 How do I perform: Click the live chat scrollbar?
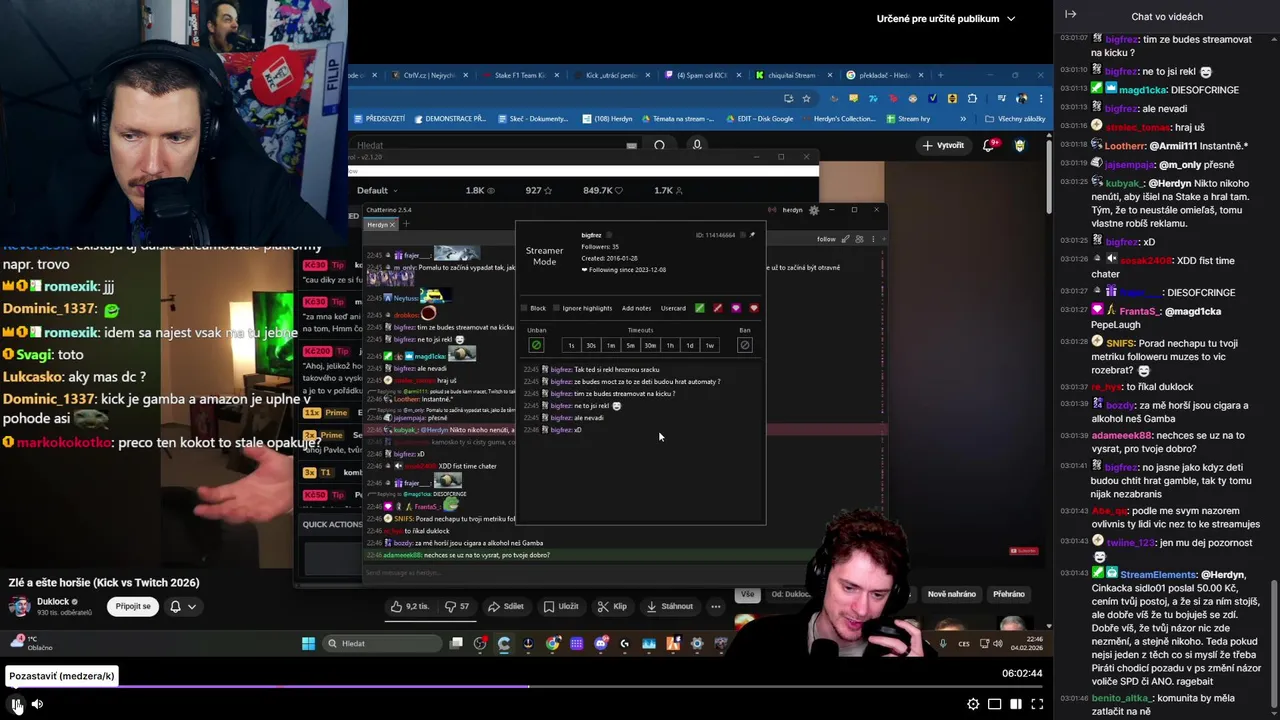[x=1274, y=645]
